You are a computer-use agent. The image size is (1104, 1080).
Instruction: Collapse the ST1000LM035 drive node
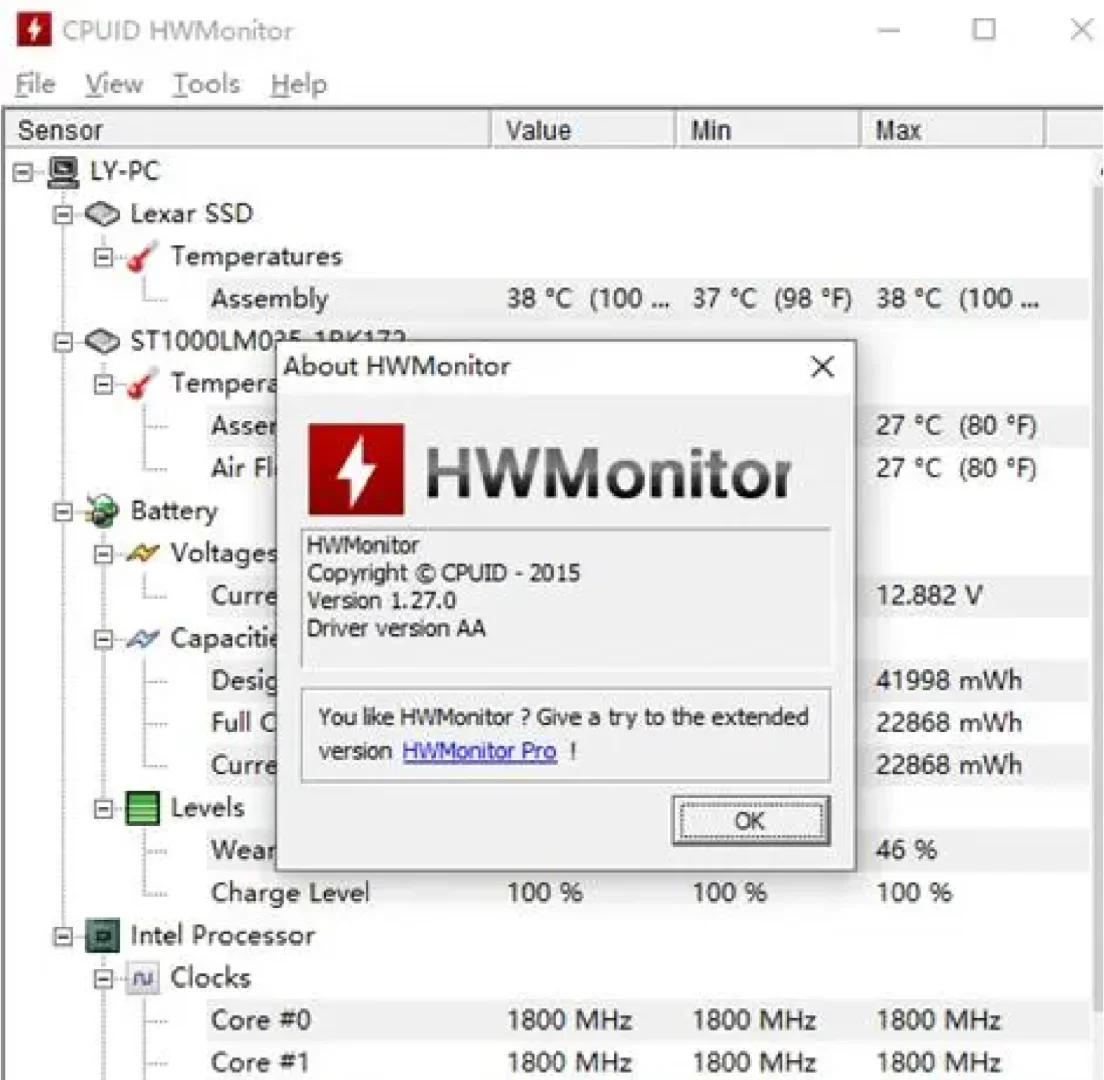63,342
